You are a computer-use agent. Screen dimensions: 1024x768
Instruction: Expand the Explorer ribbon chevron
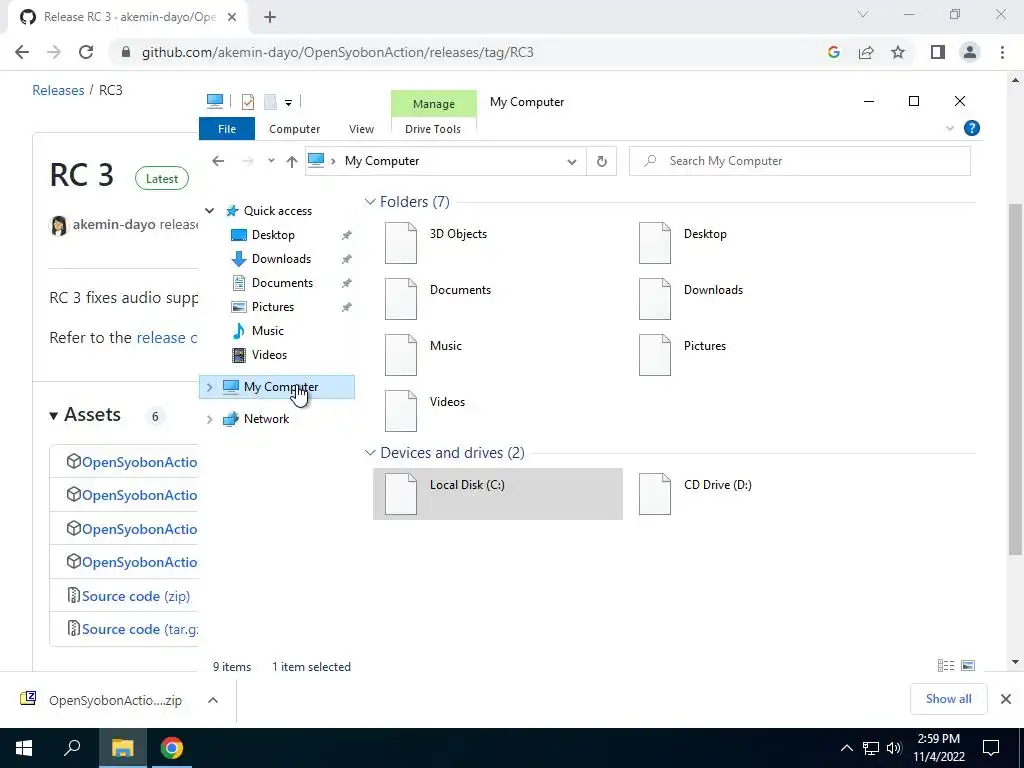click(x=950, y=128)
